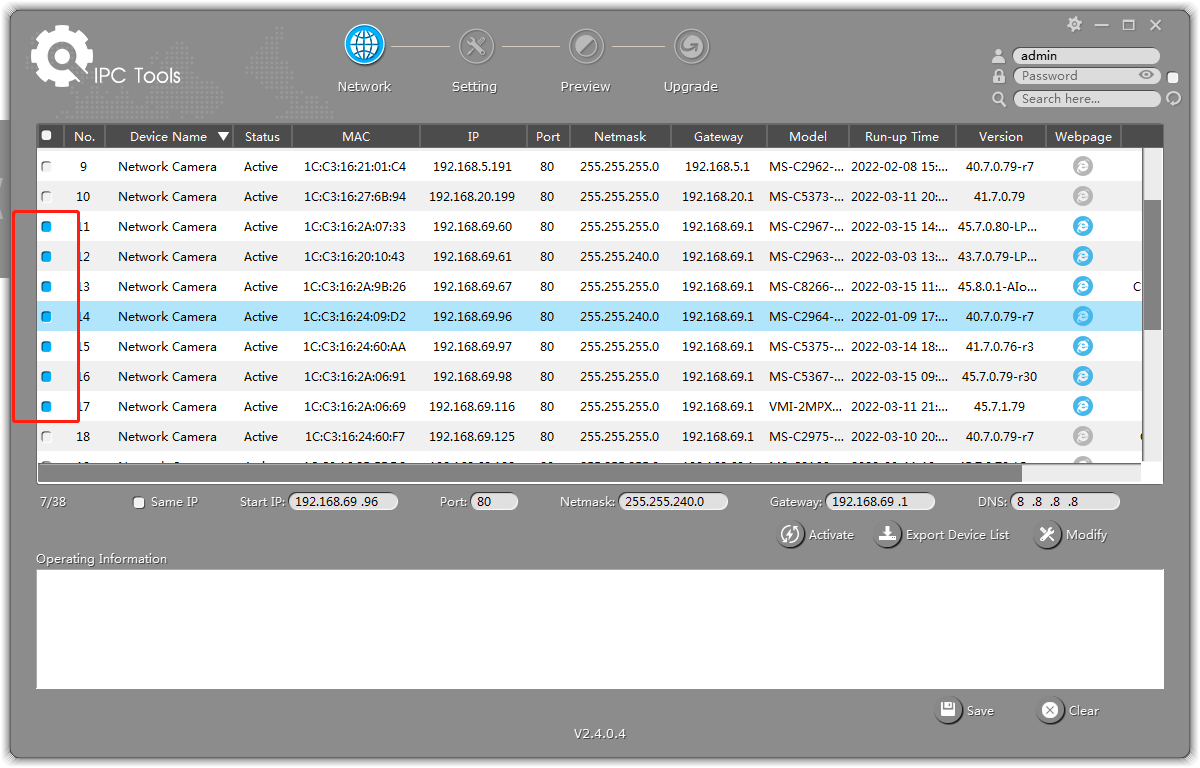This screenshot has width=1200, height=768.
Task: Save the operating information log
Action: click(x=965, y=711)
